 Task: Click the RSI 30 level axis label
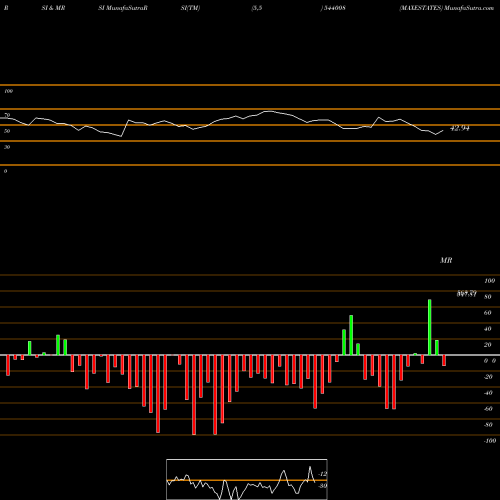(7, 147)
